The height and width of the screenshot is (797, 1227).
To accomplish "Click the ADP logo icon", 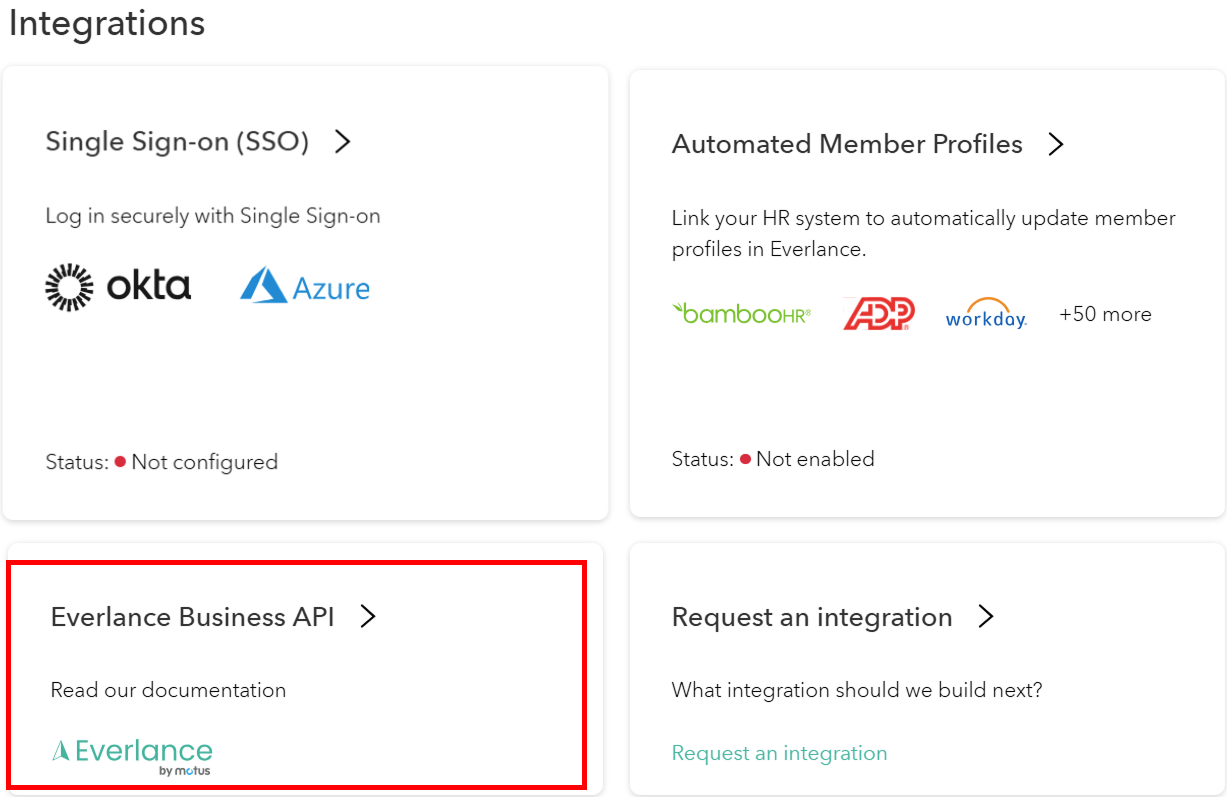I will point(879,312).
